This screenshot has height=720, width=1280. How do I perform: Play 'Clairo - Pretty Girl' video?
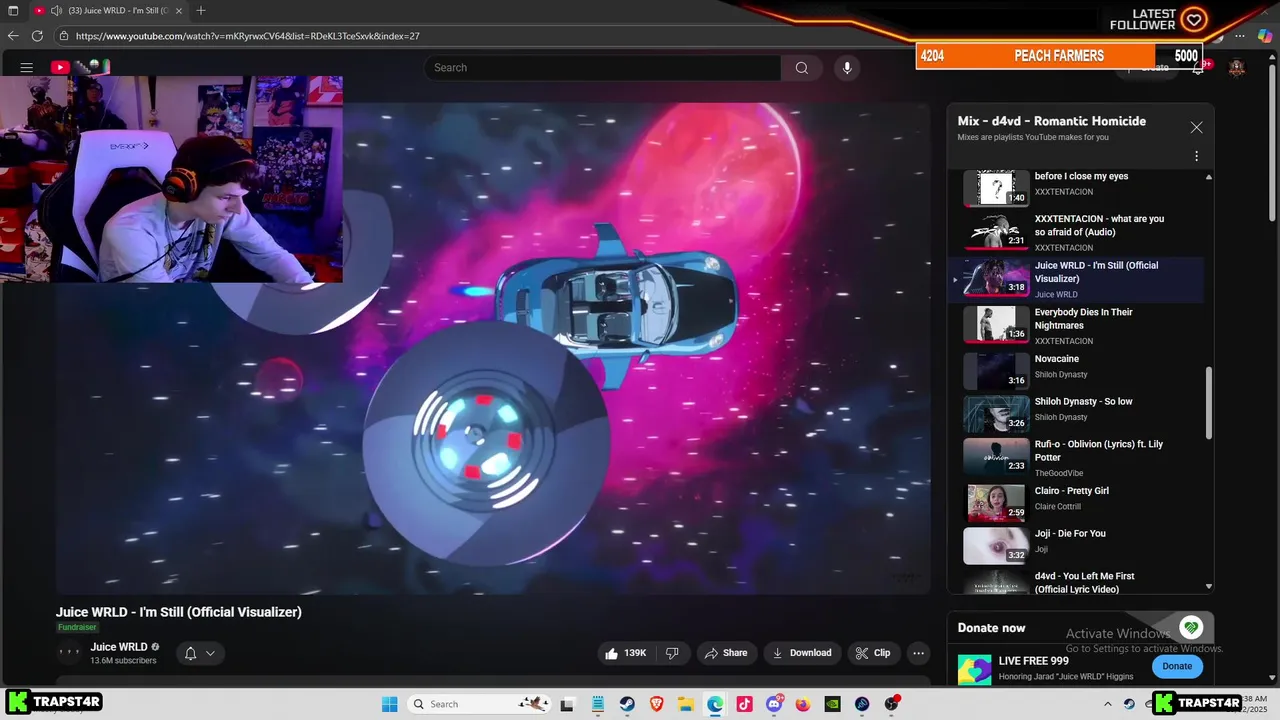point(1076,502)
